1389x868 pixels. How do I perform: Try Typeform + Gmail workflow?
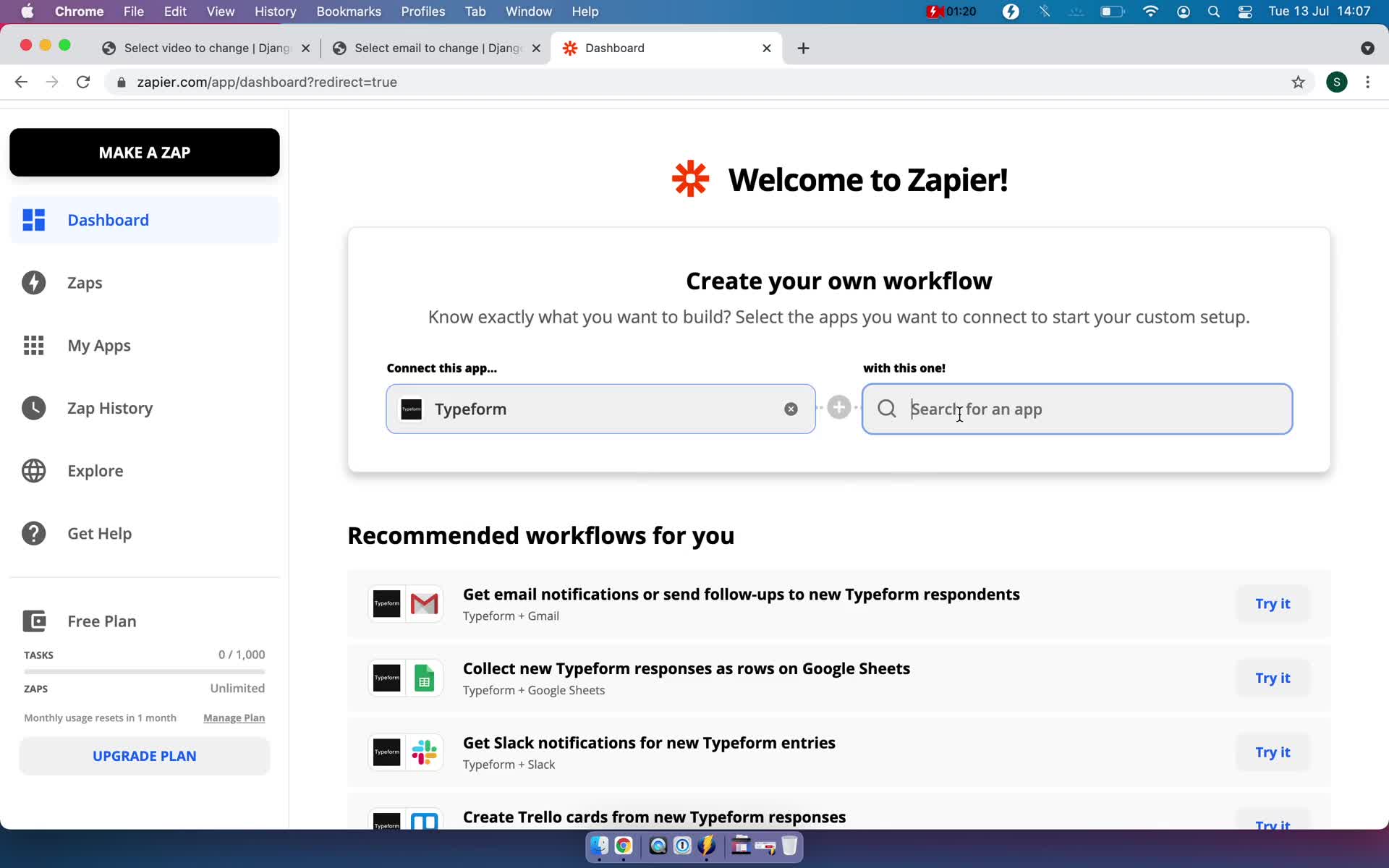coord(1273,603)
